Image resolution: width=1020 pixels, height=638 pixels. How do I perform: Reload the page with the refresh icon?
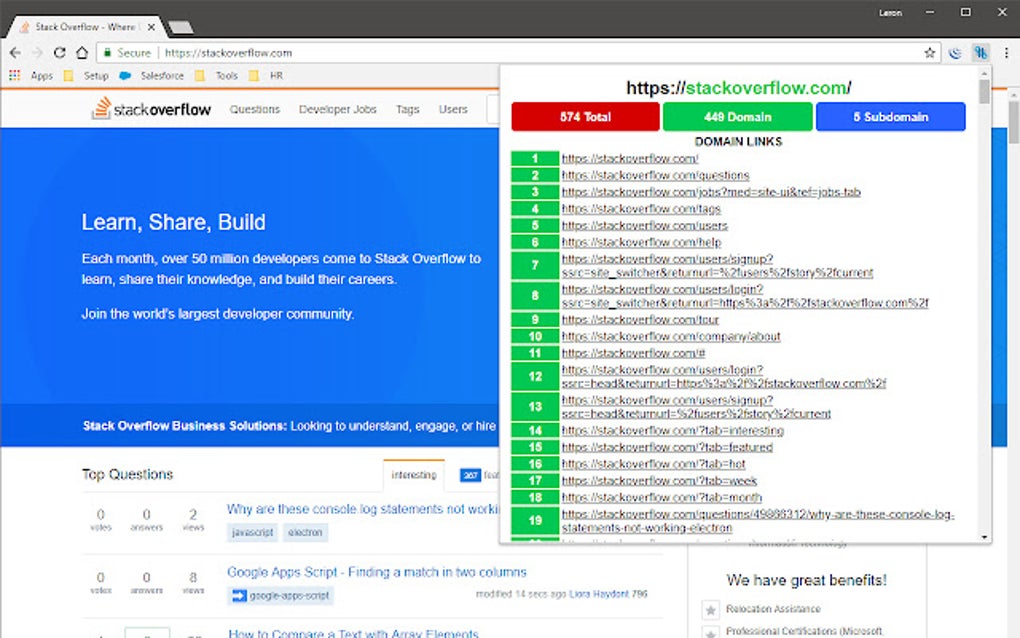62,53
